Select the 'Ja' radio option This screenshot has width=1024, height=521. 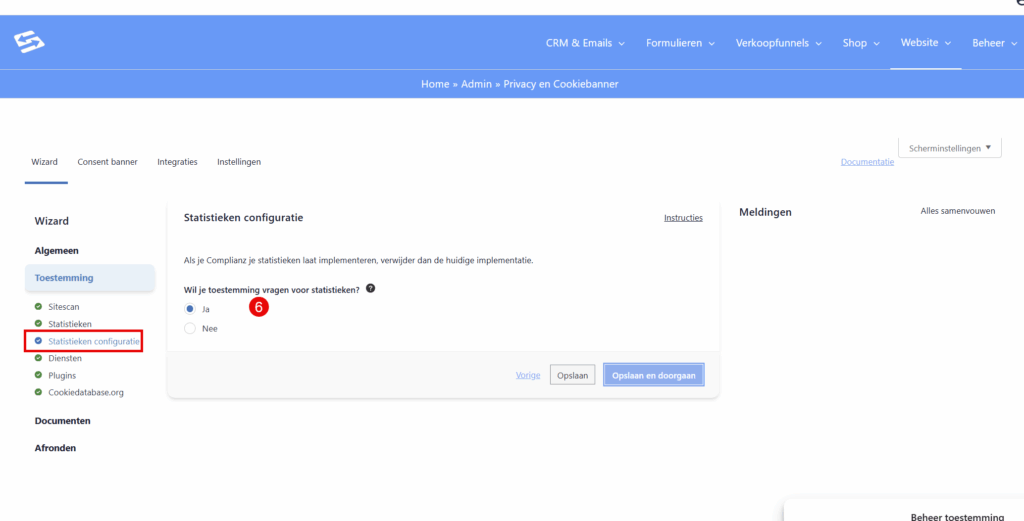coord(190,309)
